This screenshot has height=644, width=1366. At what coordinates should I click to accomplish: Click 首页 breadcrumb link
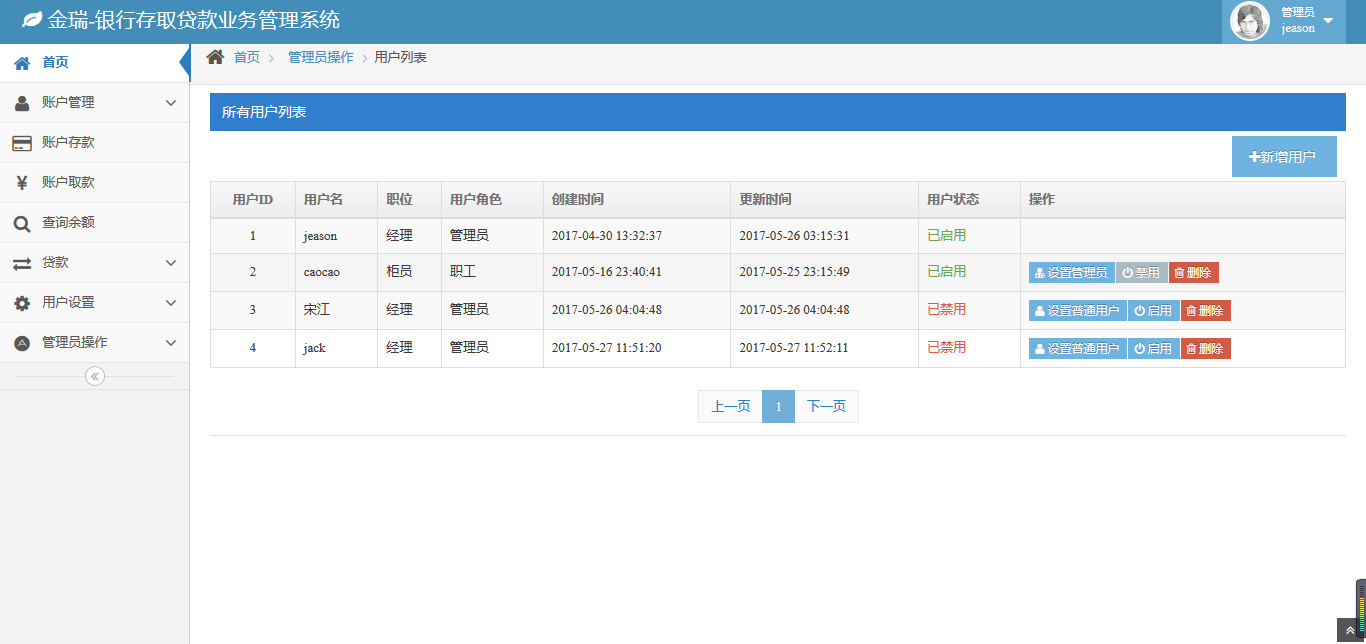coord(247,58)
